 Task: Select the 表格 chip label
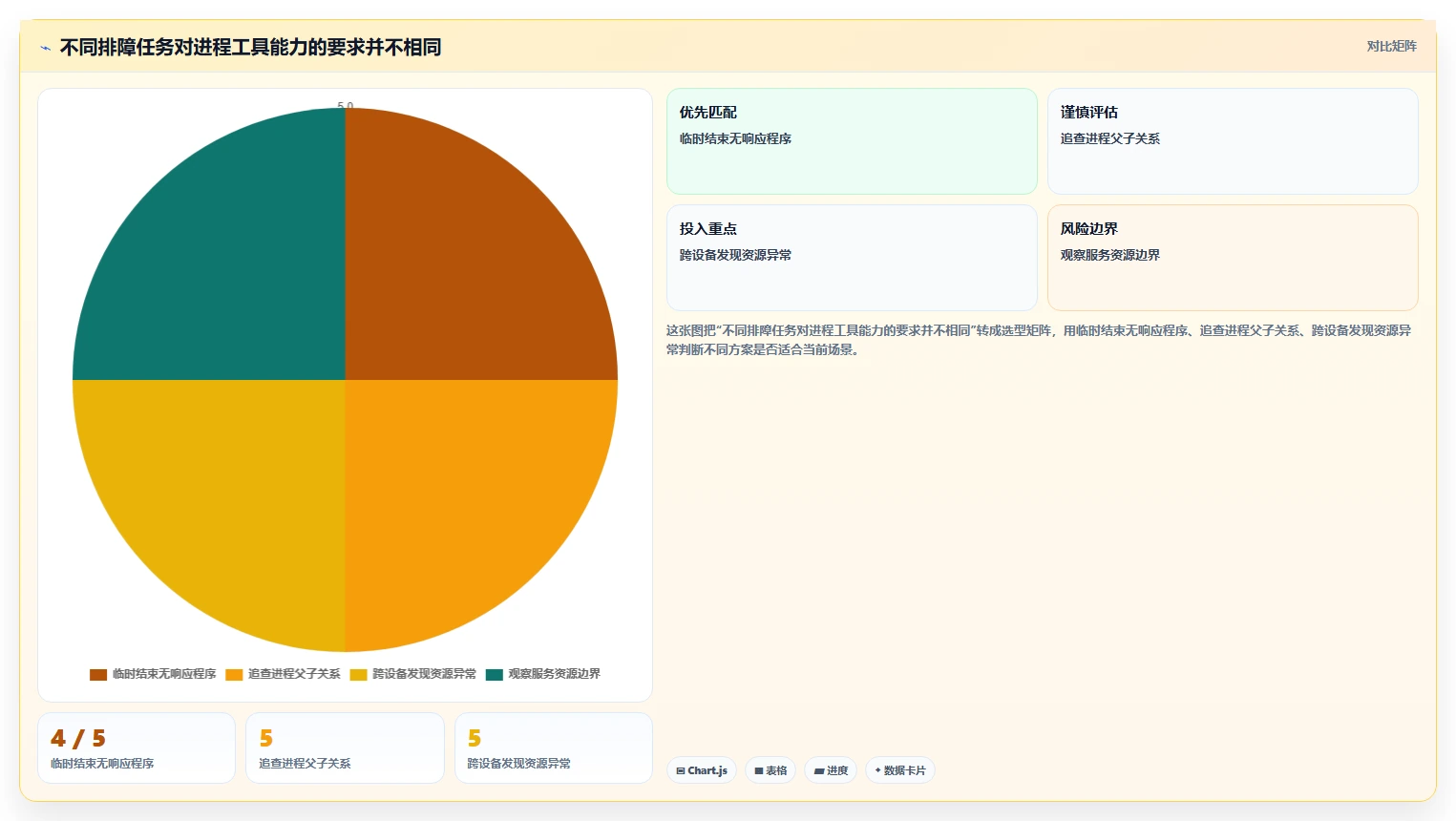click(776, 770)
